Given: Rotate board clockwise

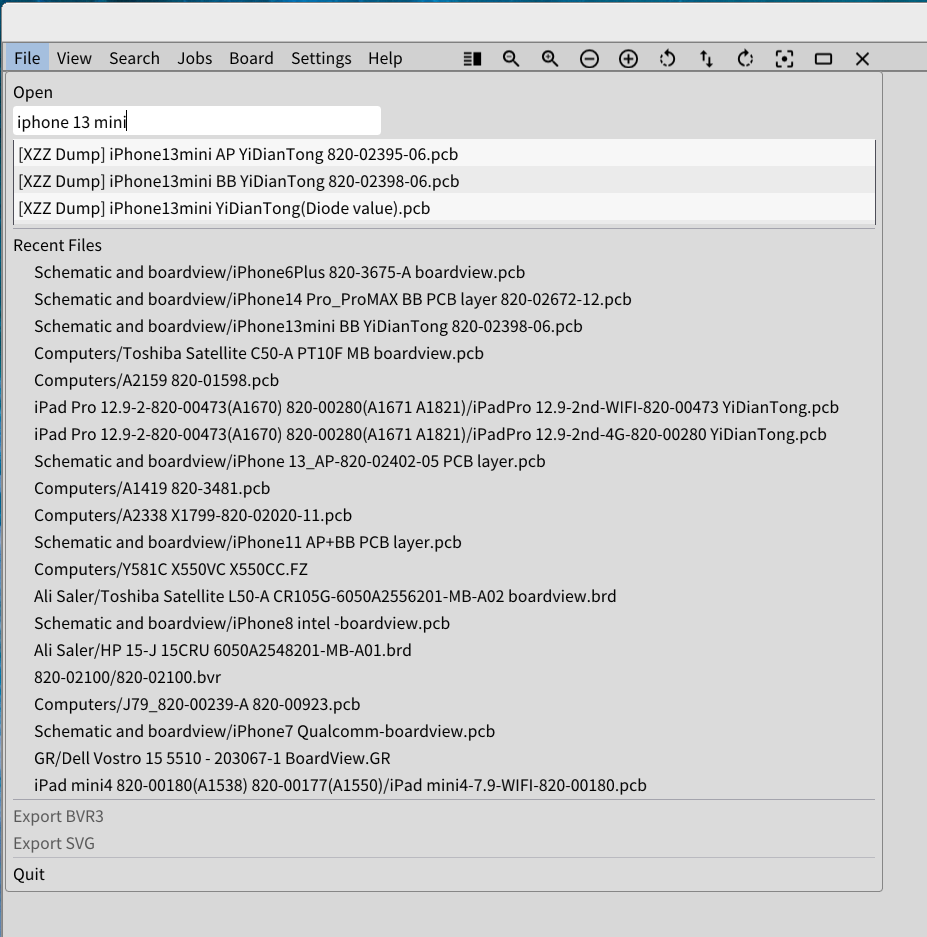Looking at the screenshot, I should point(745,59).
